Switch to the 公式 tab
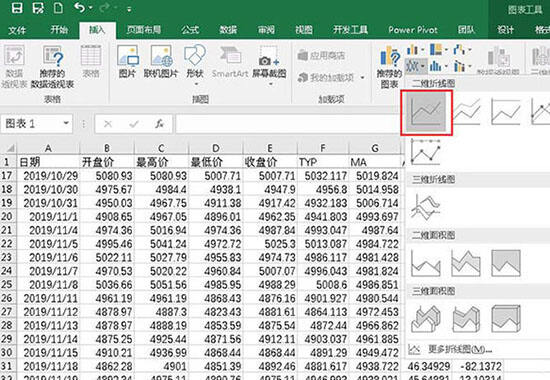550x380 pixels. tap(190, 30)
